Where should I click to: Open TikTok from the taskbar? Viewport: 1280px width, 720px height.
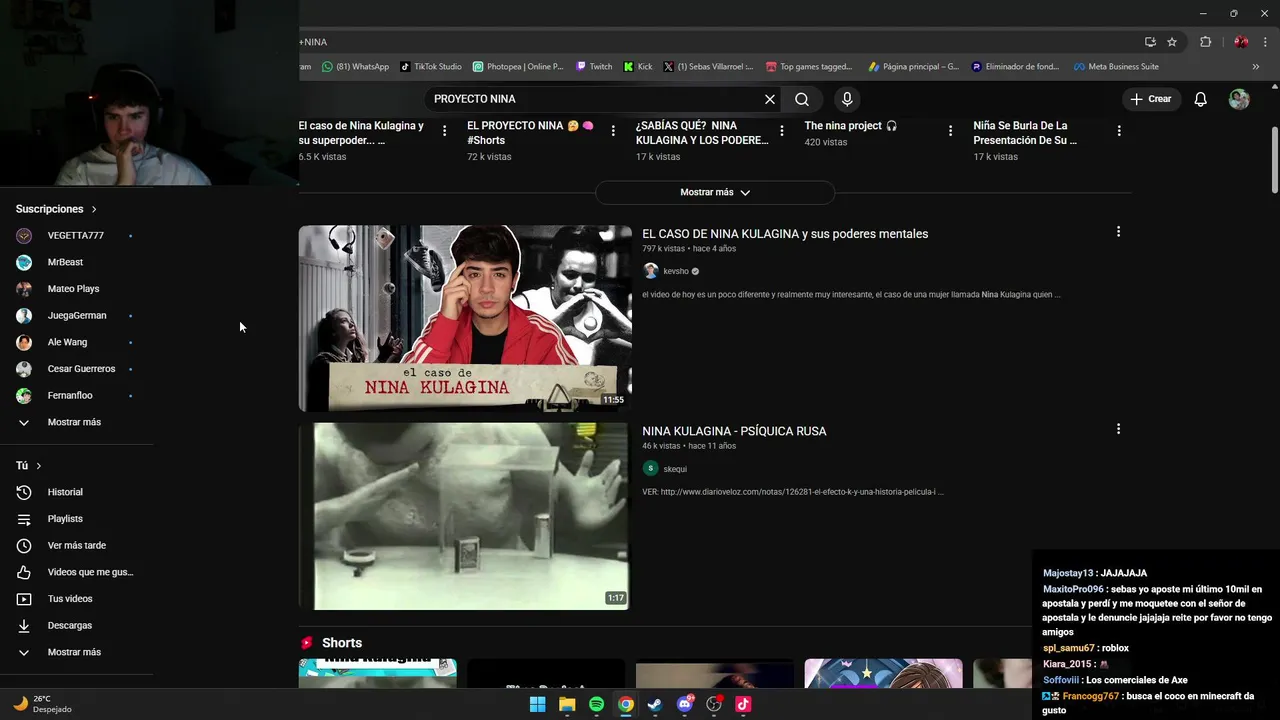pyautogui.click(x=743, y=704)
